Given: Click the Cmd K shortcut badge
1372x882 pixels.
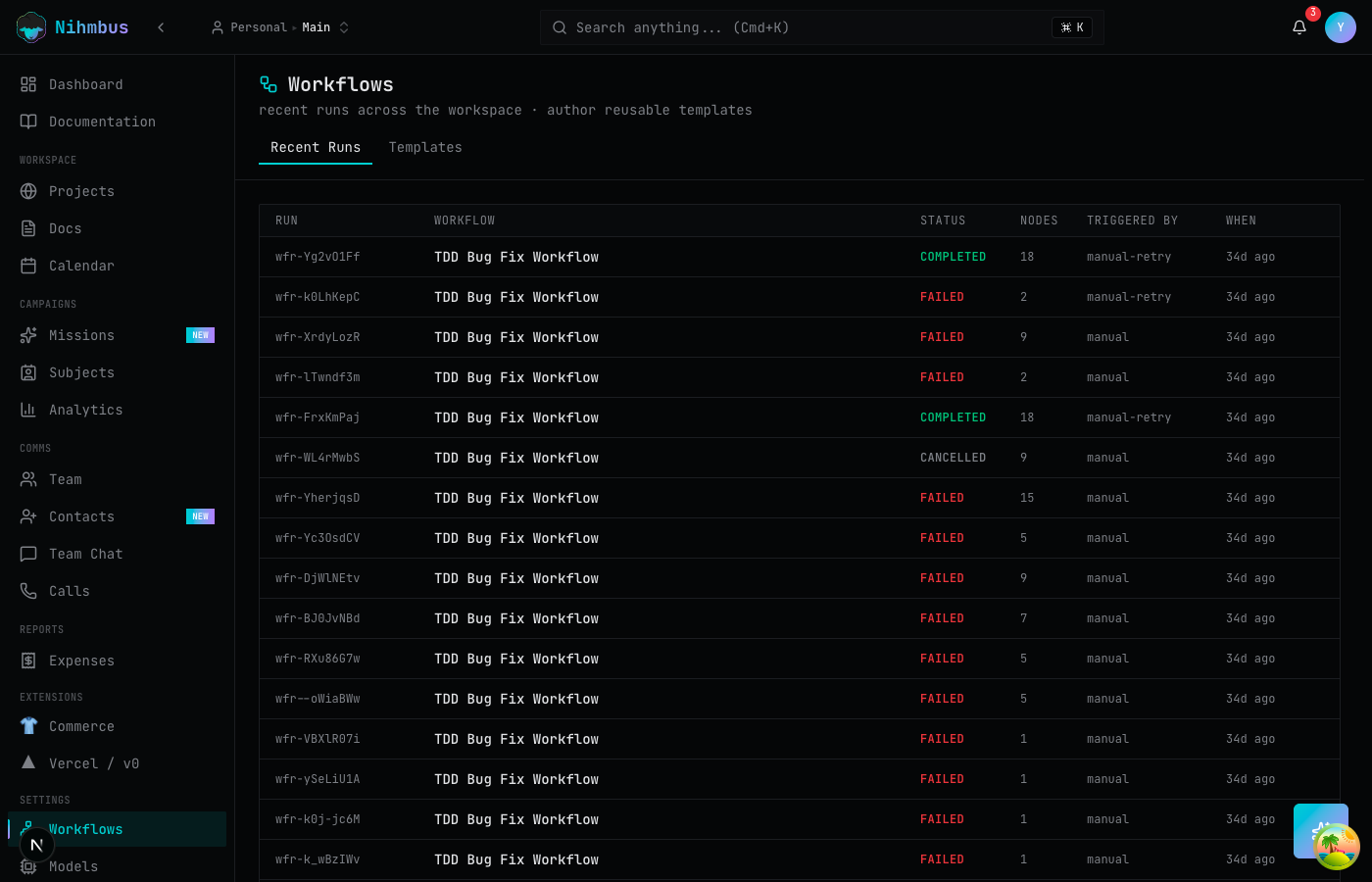Looking at the screenshot, I should [x=1072, y=27].
